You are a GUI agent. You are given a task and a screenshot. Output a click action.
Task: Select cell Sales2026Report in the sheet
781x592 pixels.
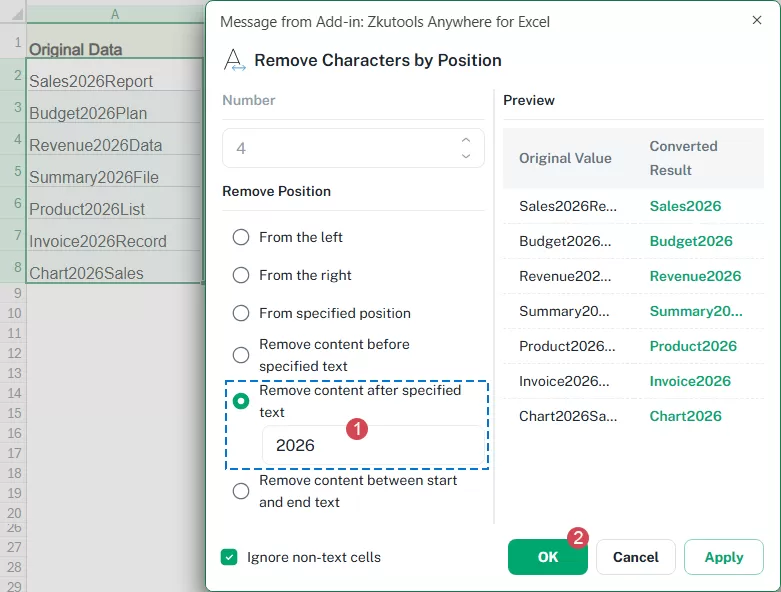point(114,75)
